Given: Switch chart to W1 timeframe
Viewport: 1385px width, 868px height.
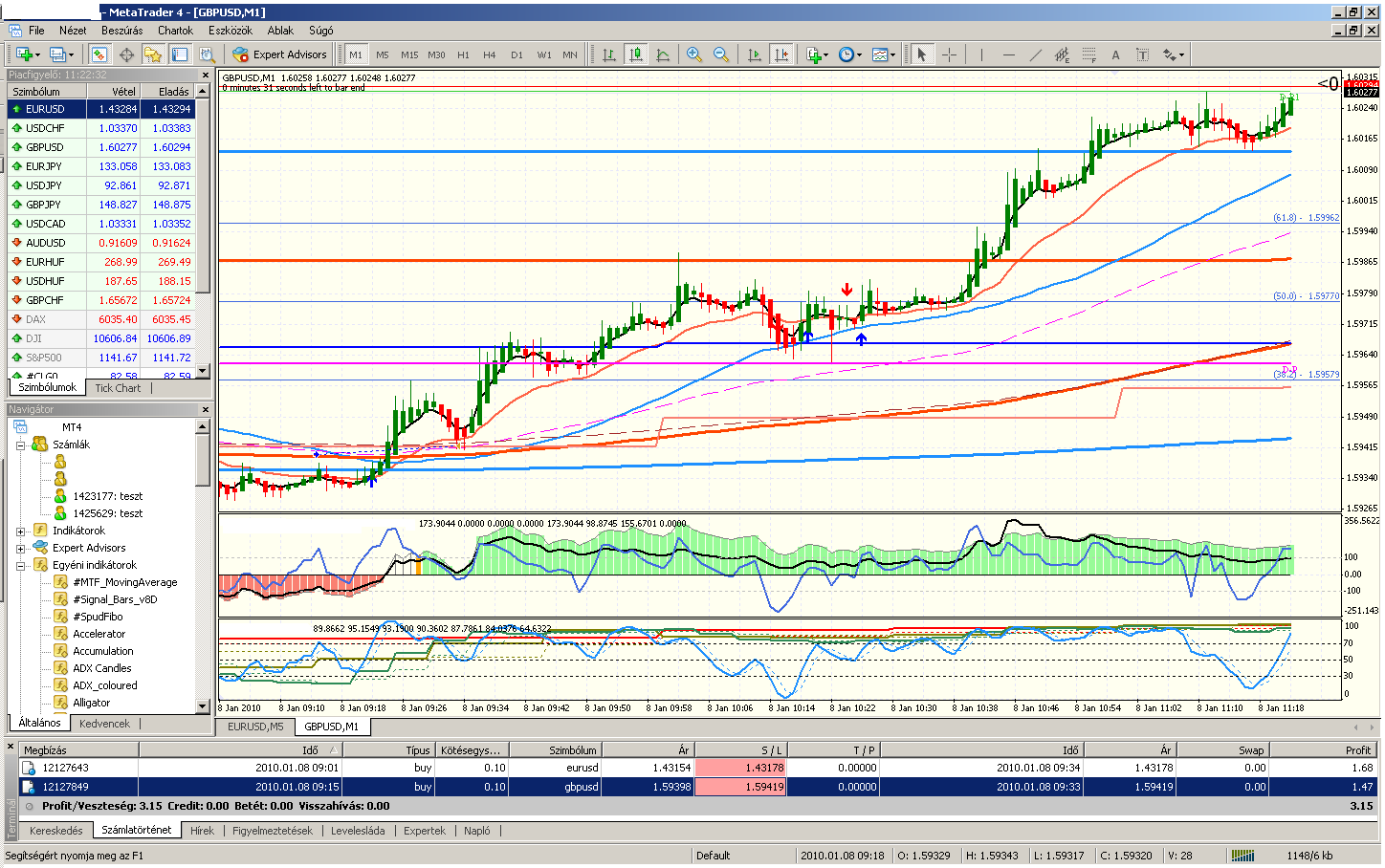Looking at the screenshot, I should (x=543, y=54).
